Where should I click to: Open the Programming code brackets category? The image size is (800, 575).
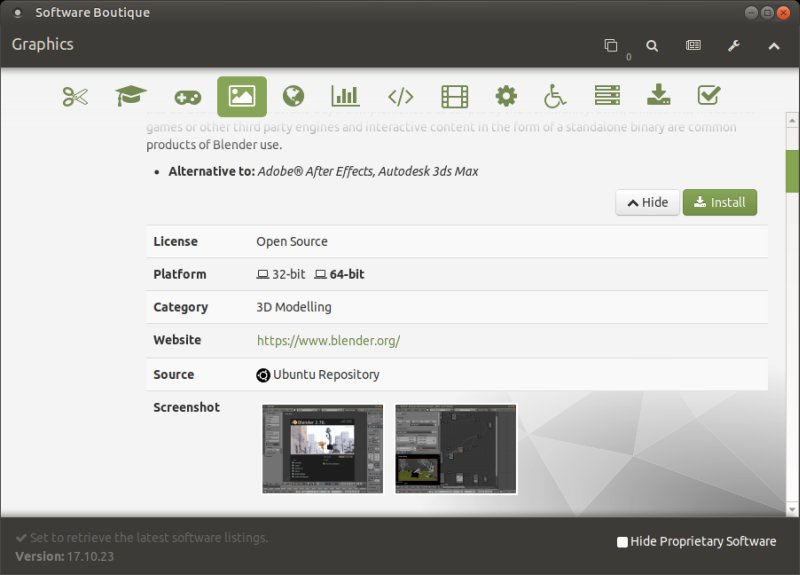click(x=400, y=96)
